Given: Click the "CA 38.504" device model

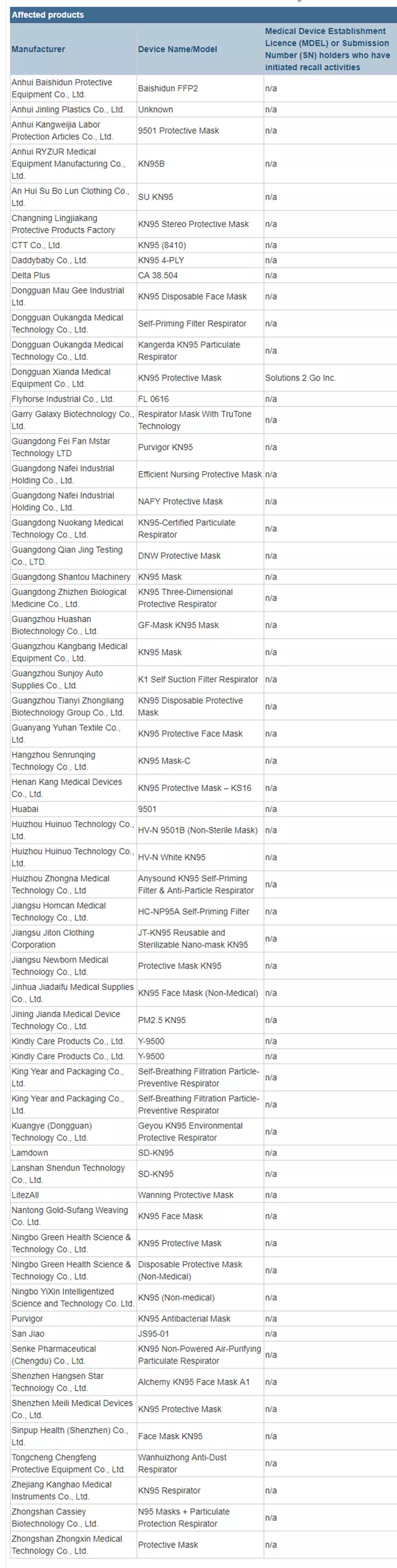Looking at the screenshot, I should (158, 276).
